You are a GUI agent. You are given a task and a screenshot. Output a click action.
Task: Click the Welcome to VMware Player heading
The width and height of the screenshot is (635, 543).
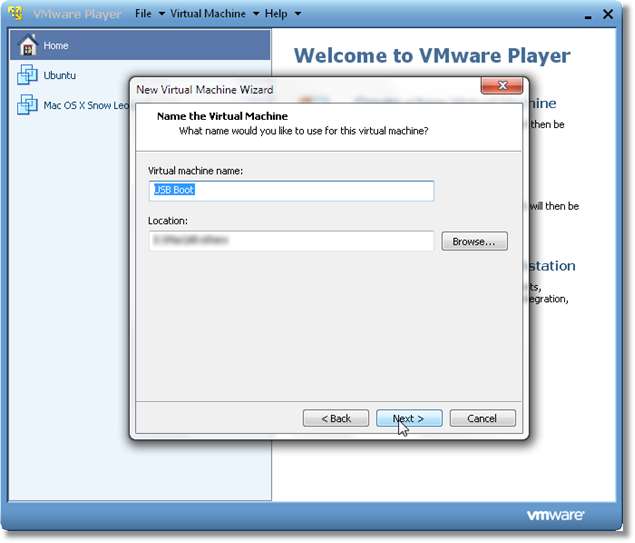432,56
